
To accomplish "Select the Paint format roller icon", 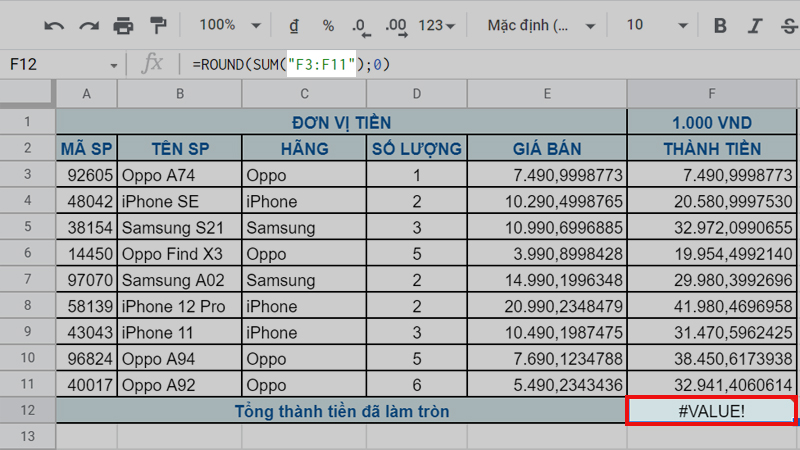I will 158,25.
